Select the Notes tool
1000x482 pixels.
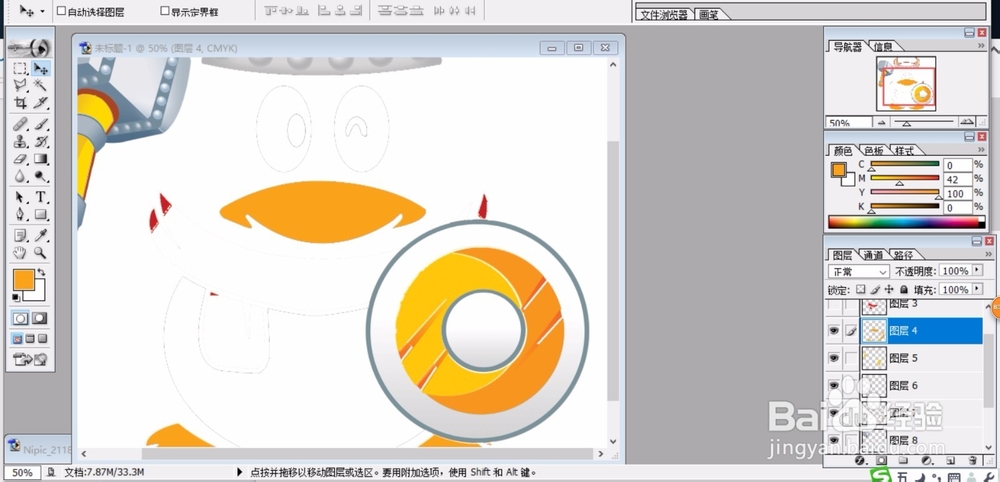coord(20,235)
